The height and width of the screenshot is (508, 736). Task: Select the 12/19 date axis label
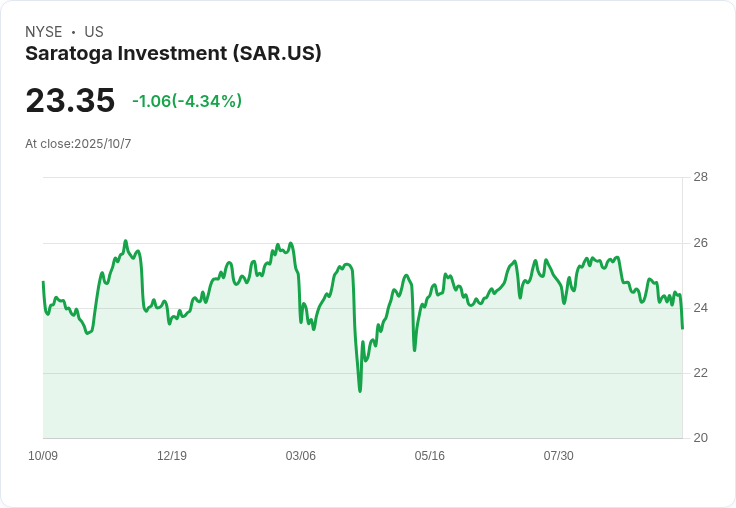pyautogui.click(x=172, y=456)
